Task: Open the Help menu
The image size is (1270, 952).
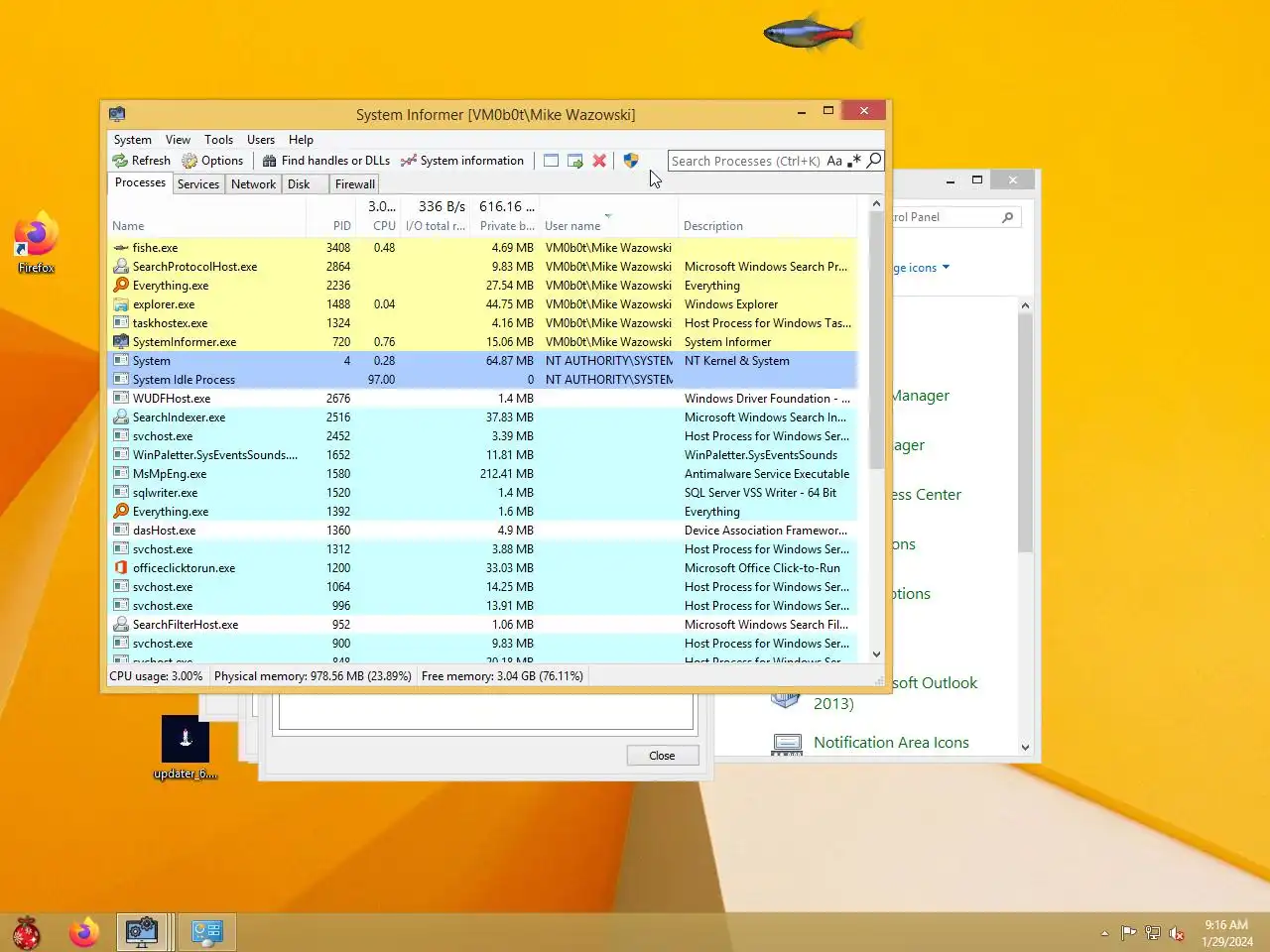Action: pos(301,140)
